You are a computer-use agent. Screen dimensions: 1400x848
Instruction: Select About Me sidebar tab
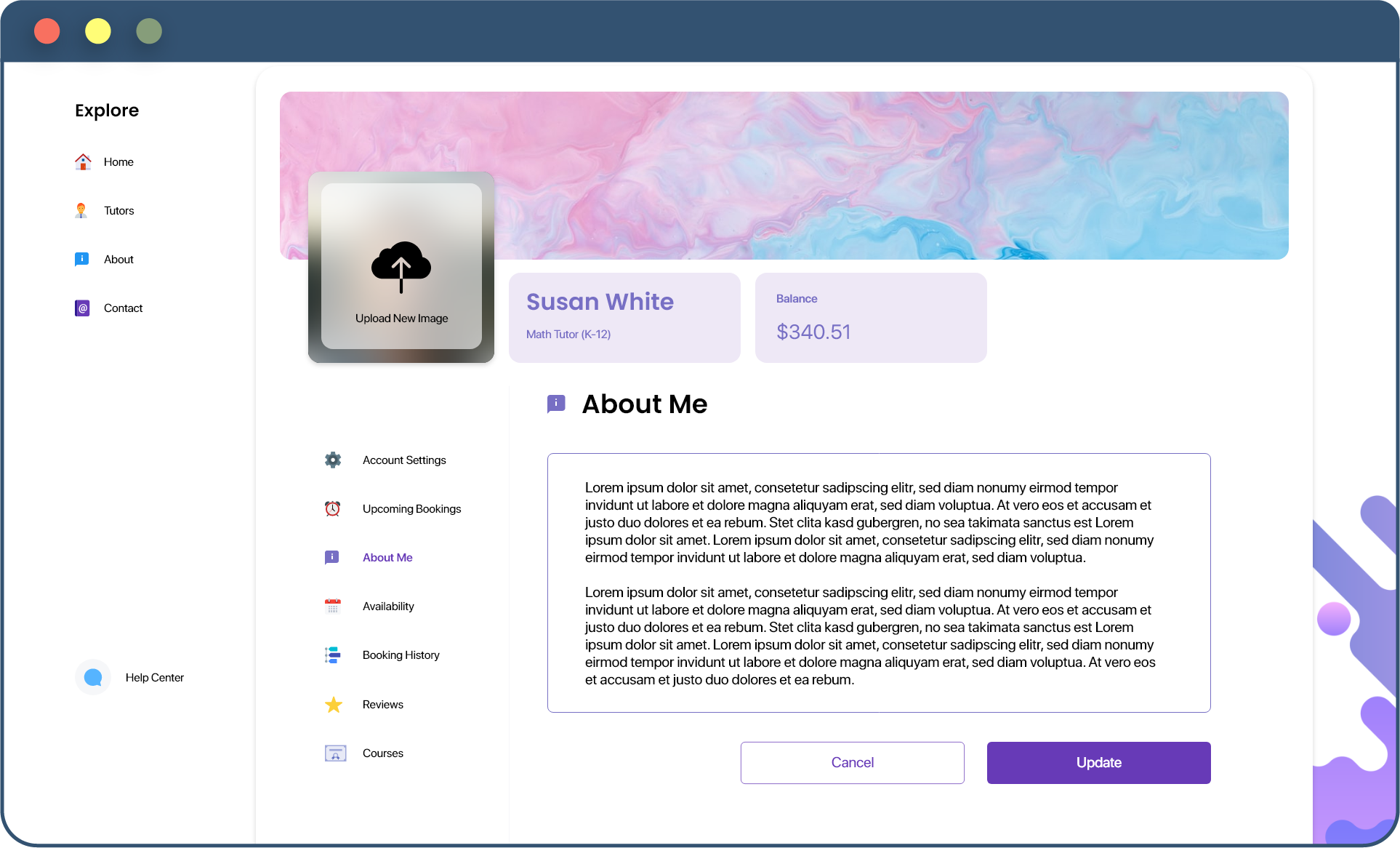point(386,557)
